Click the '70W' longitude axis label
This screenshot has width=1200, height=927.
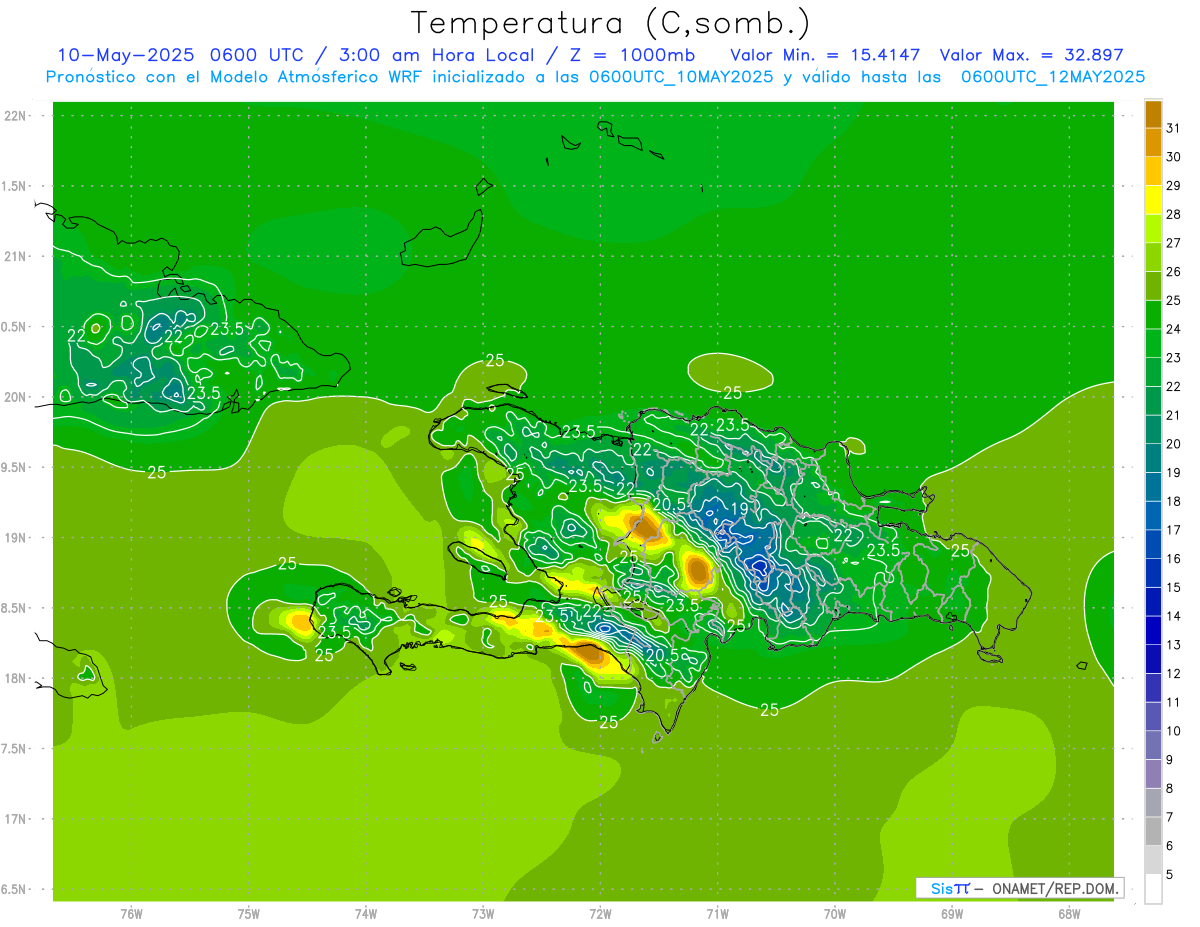tap(835, 914)
